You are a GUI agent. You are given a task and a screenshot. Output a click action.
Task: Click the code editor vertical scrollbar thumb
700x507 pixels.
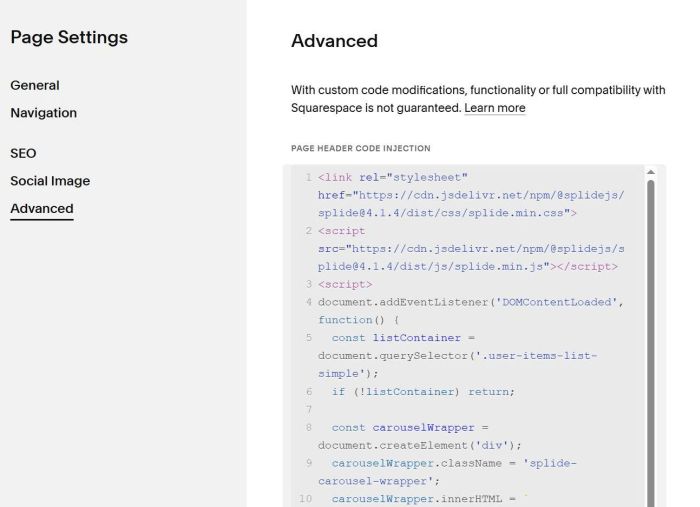click(651, 340)
